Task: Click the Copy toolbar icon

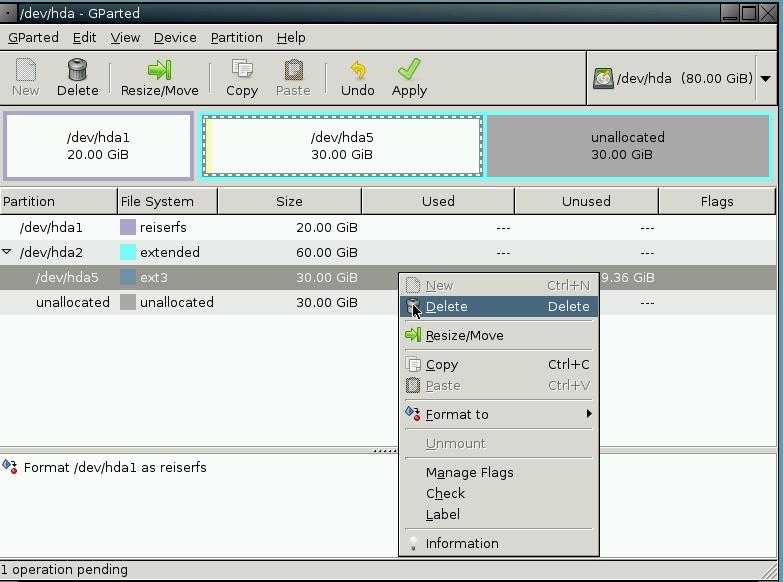Action: [241, 70]
